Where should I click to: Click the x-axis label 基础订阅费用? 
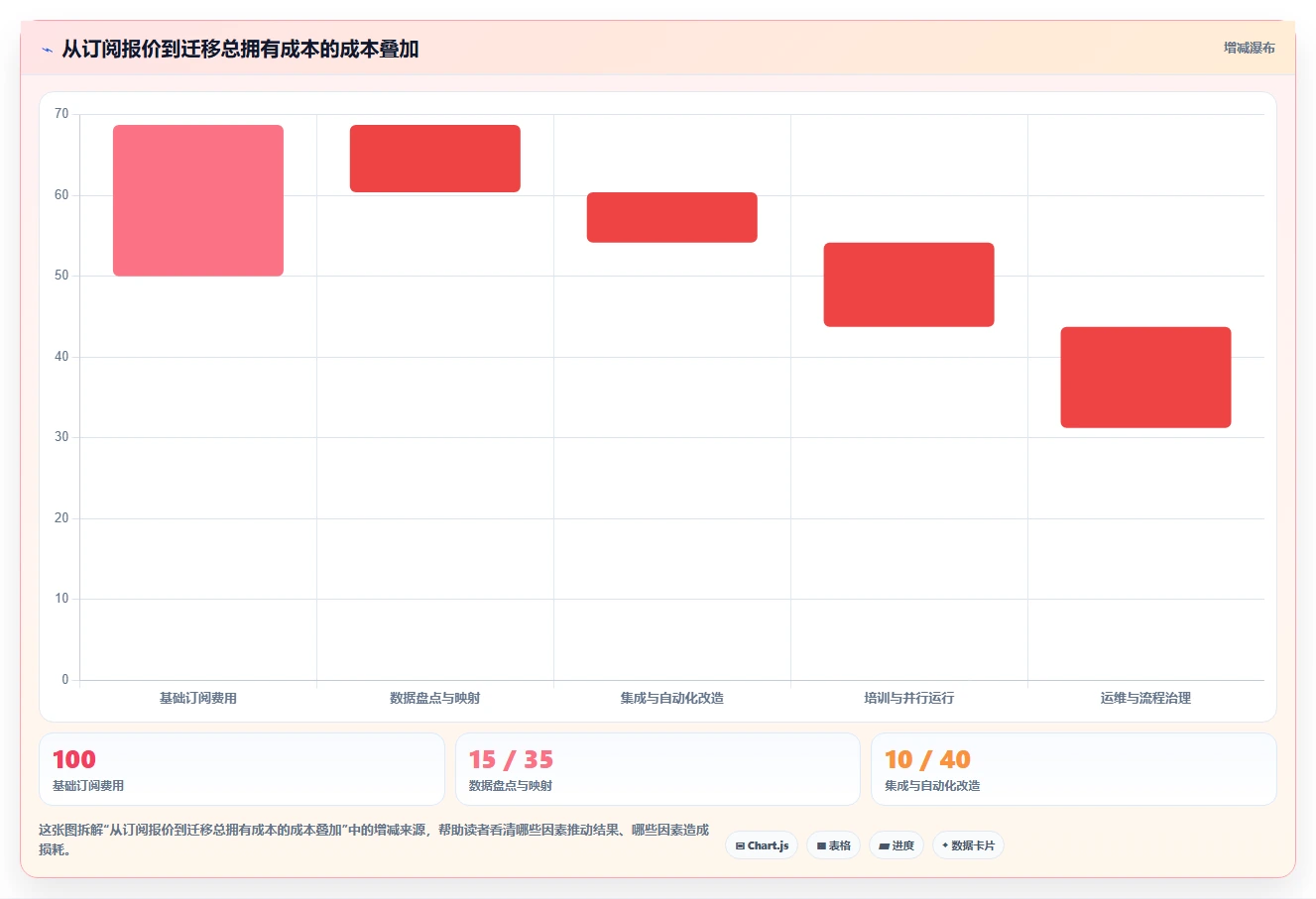point(198,698)
